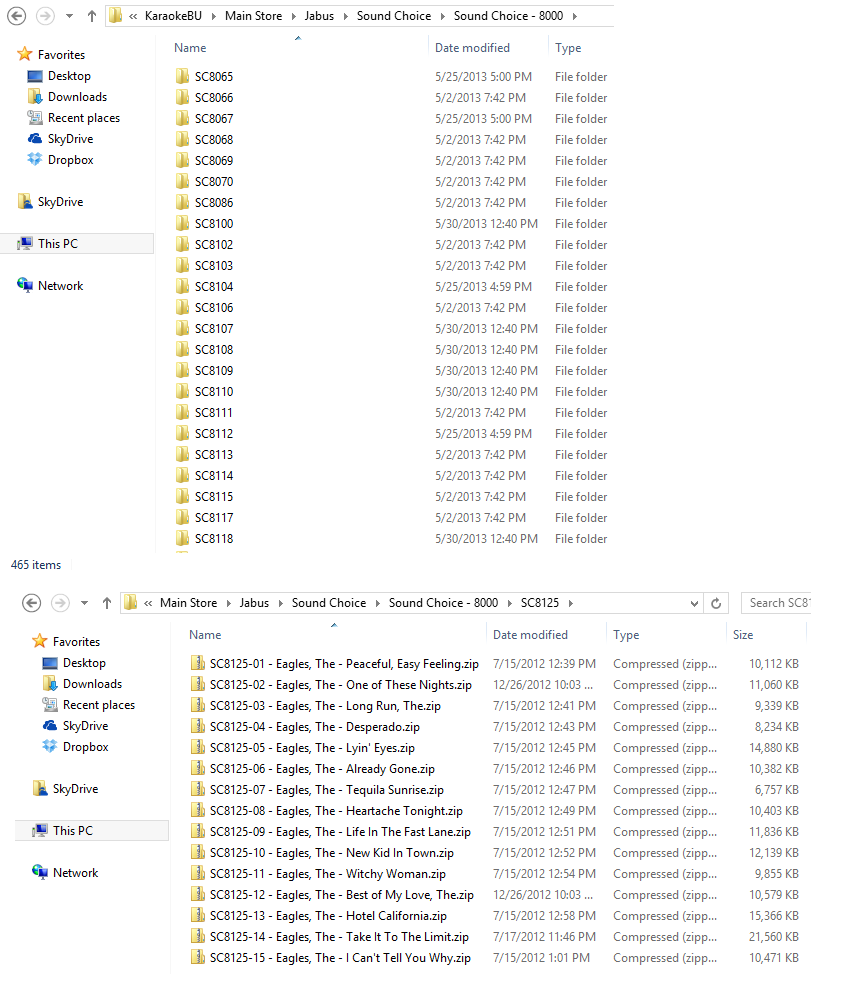The height and width of the screenshot is (989, 844).
Task: Go to Main Store in the bottom window breadcrumb
Action: (x=188, y=603)
